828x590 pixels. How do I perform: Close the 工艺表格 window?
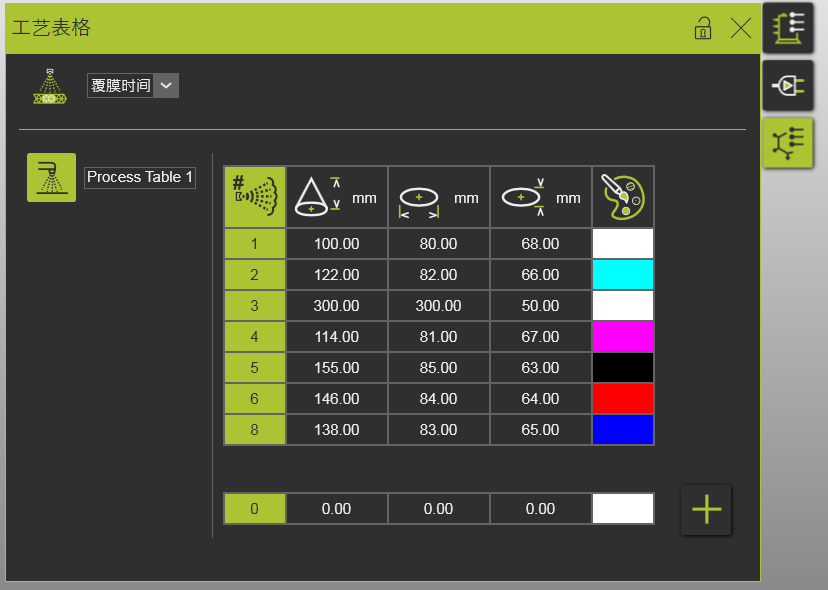coord(741,28)
